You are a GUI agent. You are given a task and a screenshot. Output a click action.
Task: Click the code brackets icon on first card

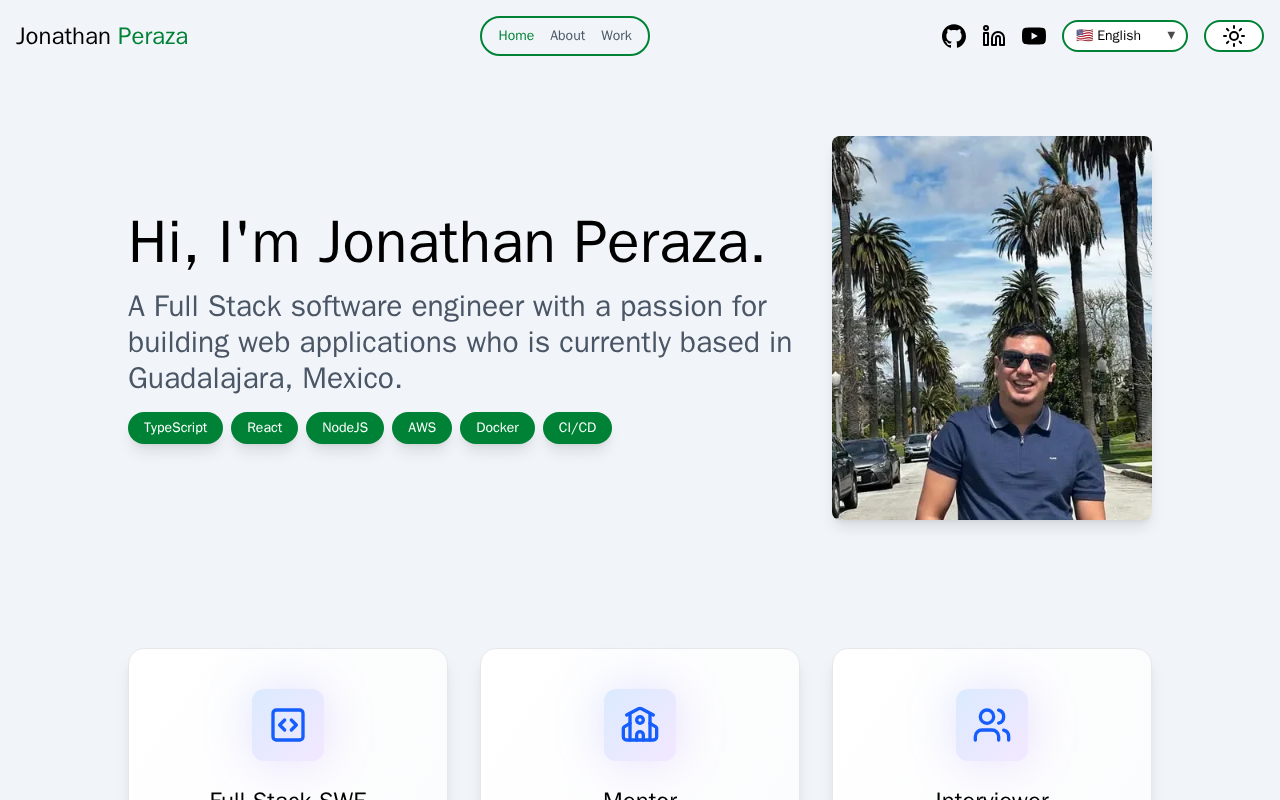288,725
